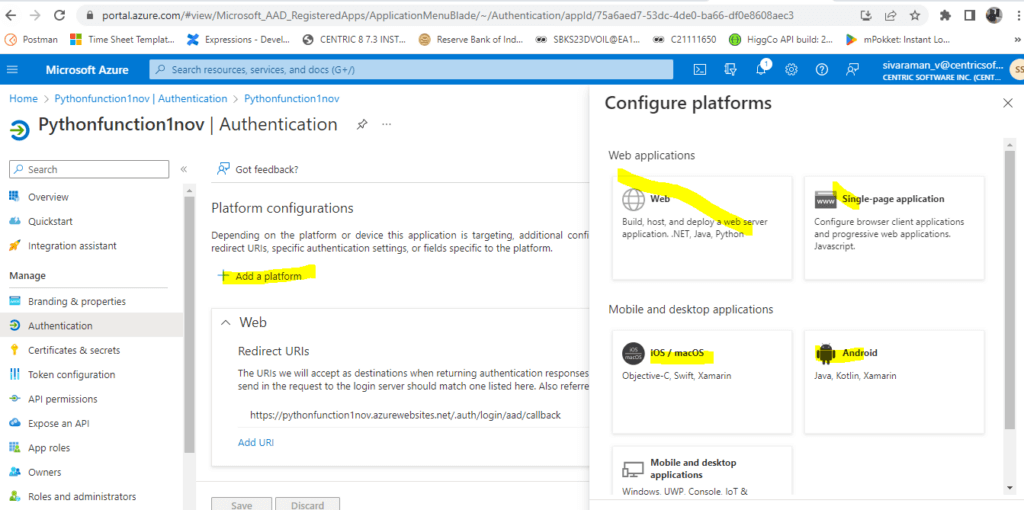This screenshot has width=1024, height=510.
Task: Go to Home breadcrumb
Action: [x=23, y=99]
